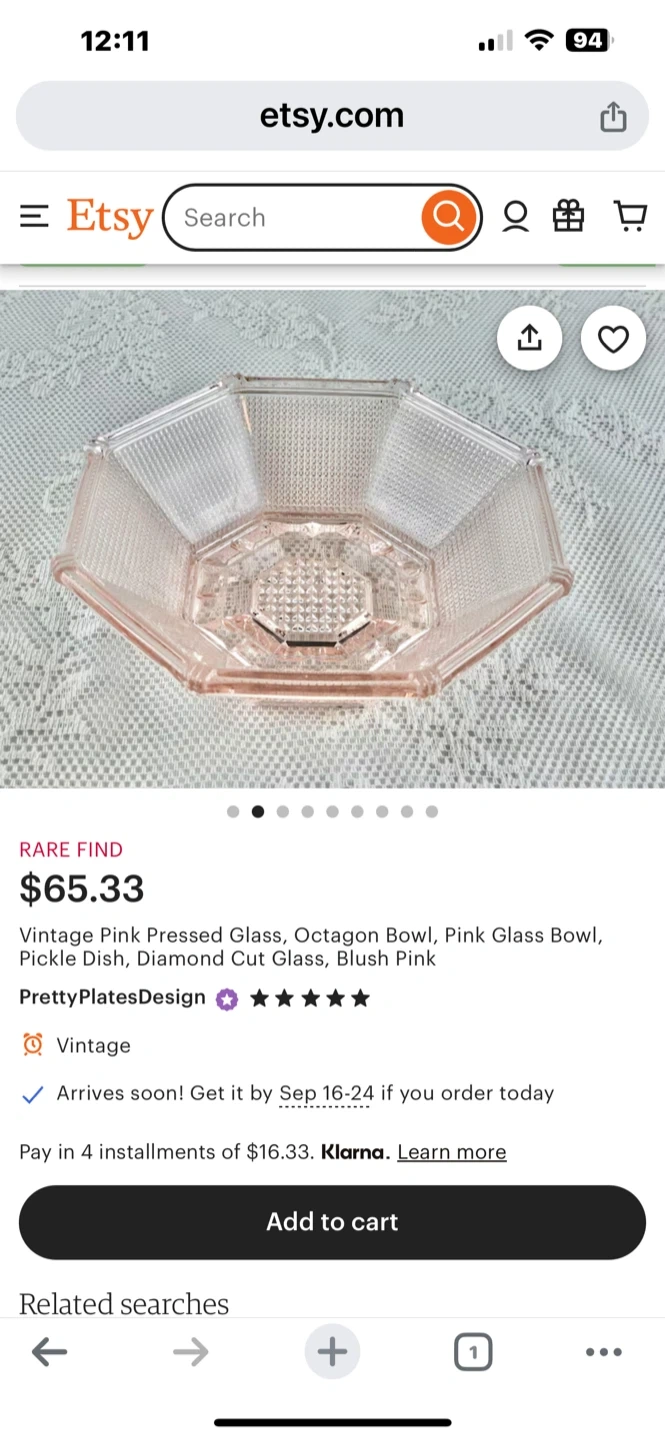The height and width of the screenshot is (1440, 665).
Task: Add the pink bowl to cart
Action: click(x=332, y=1222)
